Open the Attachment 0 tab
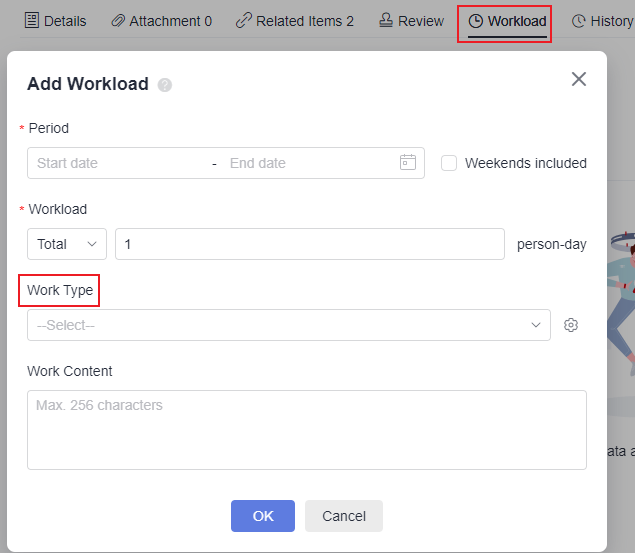 pyautogui.click(x=161, y=21)
